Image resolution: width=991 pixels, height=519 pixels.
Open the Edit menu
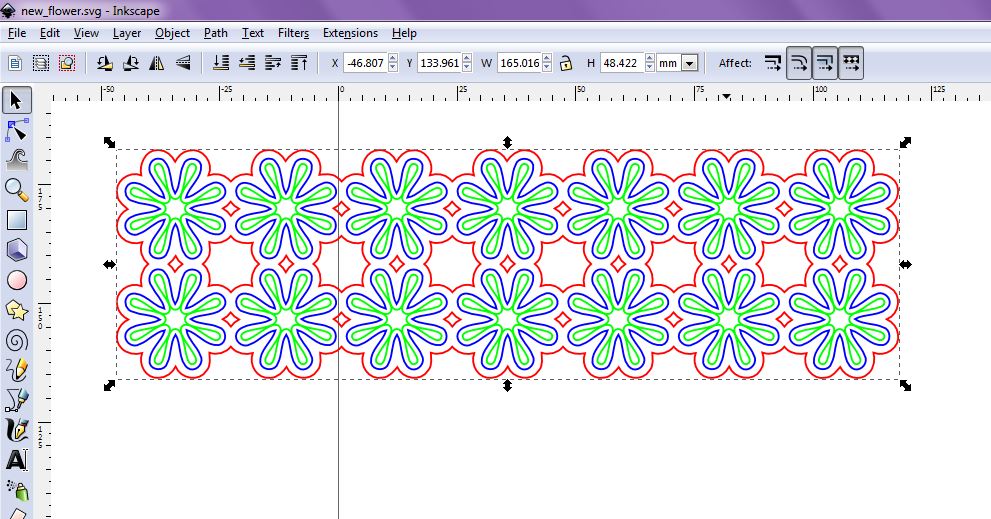(x=50, y=33)
